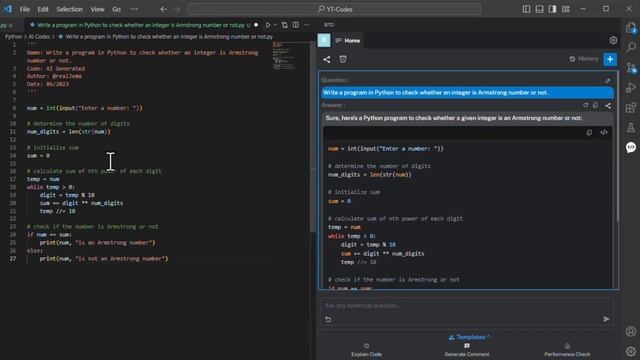Go back with the navigation arrow
The height and width of the screenshot is (360, 640).
click(x=163, y=9)
